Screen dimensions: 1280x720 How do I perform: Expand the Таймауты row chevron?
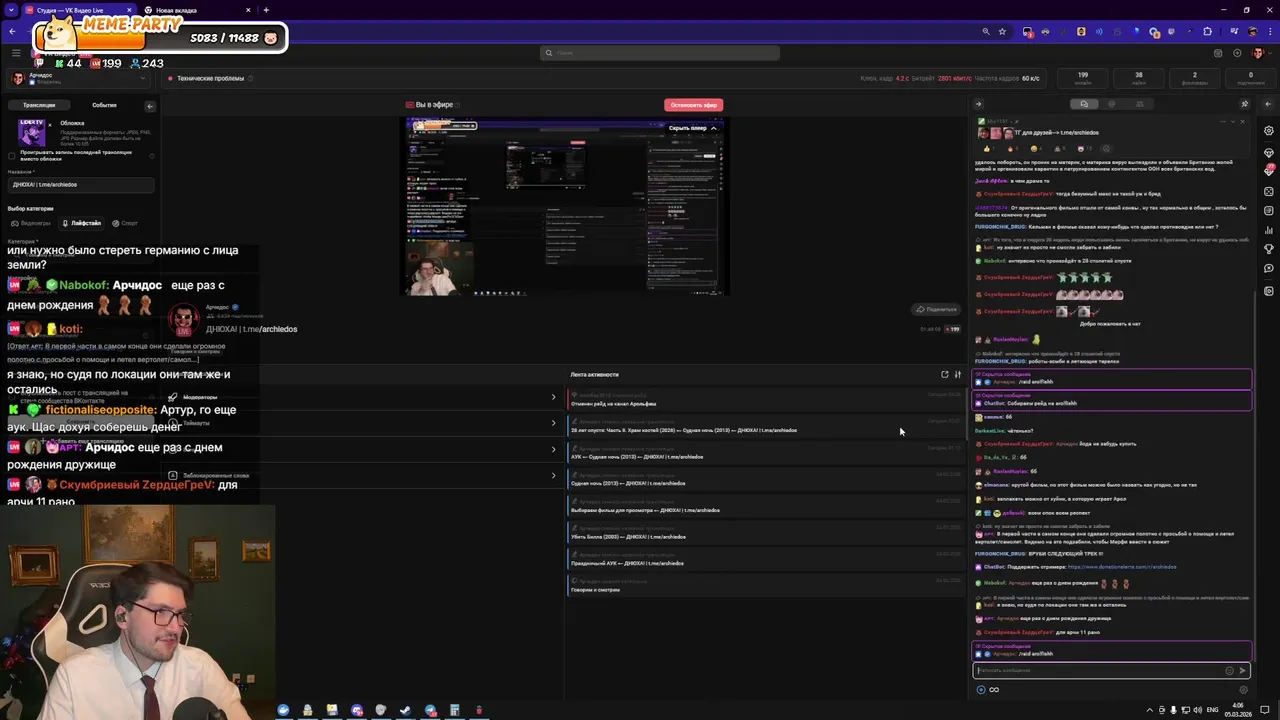(x=553, y=423)
